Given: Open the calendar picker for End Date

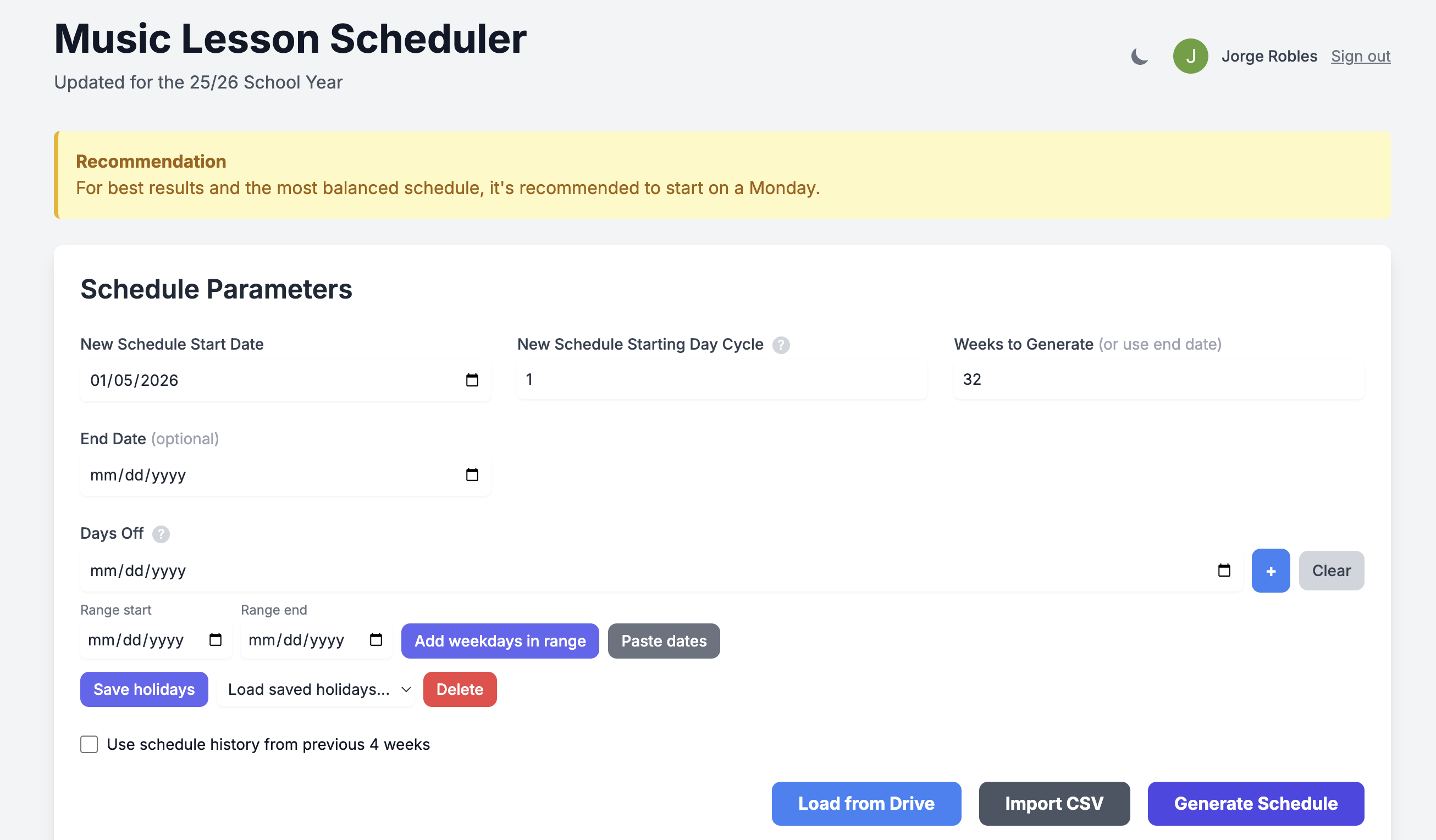Looking at the screenshot, I should tap(472, 475).
